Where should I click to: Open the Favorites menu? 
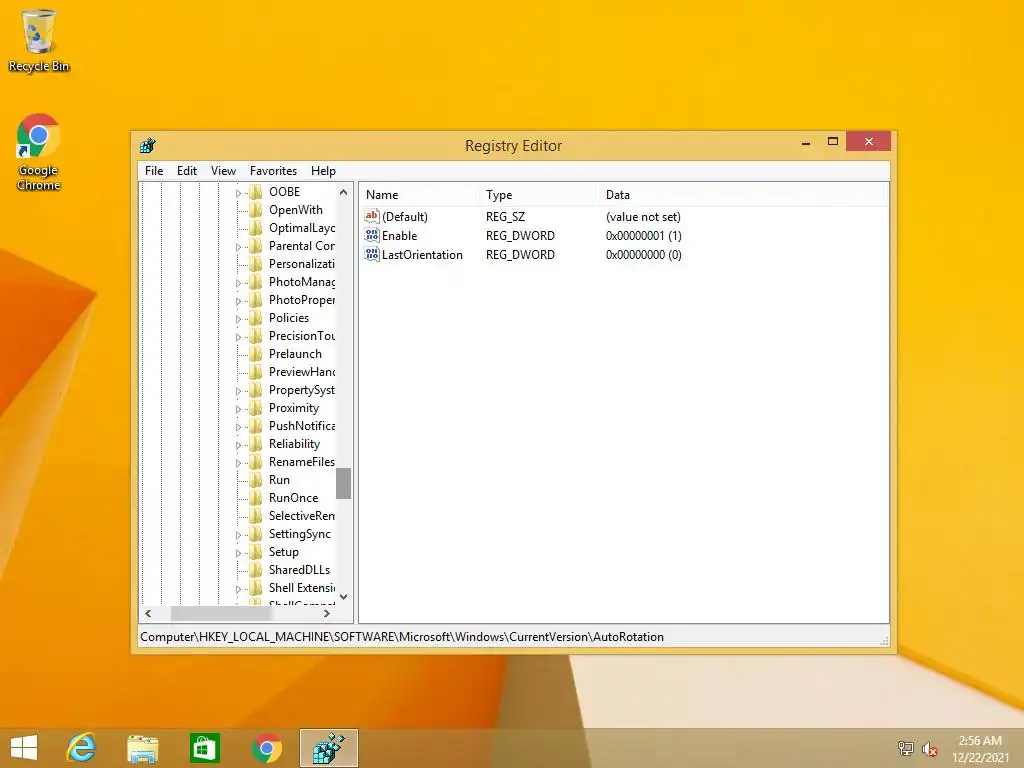coord(273,170)
